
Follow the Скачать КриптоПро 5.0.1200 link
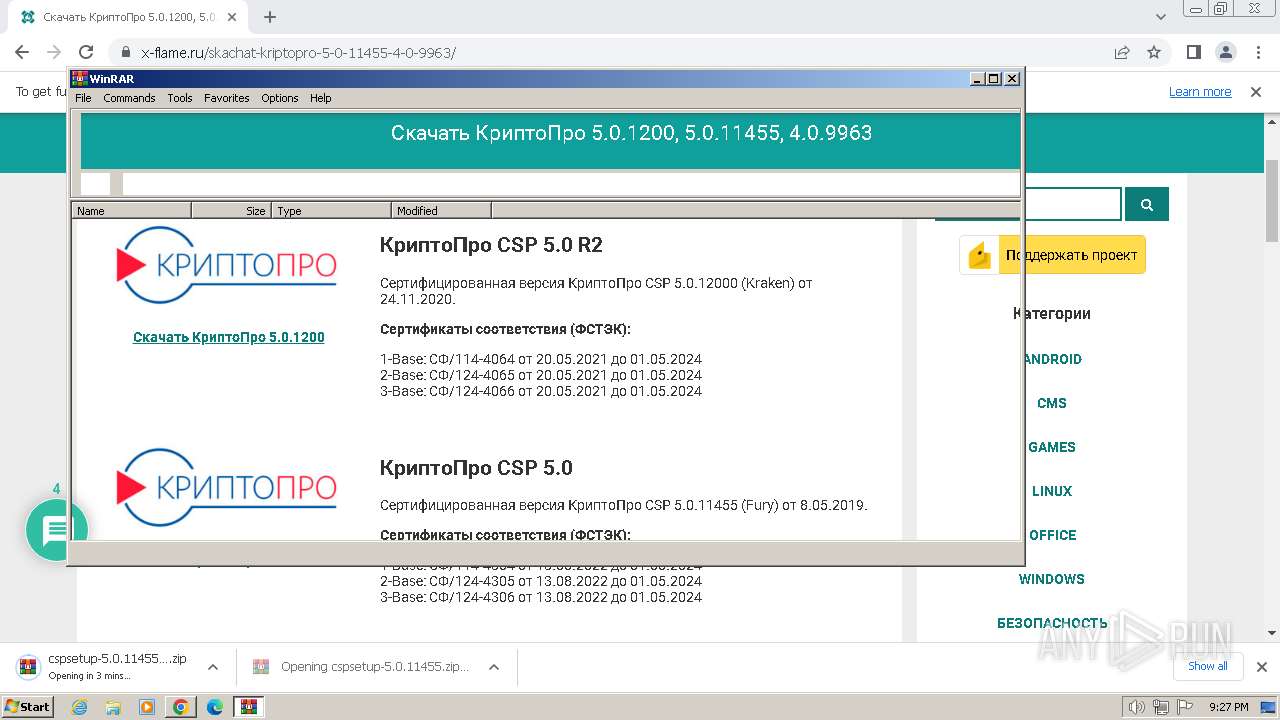pos(228,337)
